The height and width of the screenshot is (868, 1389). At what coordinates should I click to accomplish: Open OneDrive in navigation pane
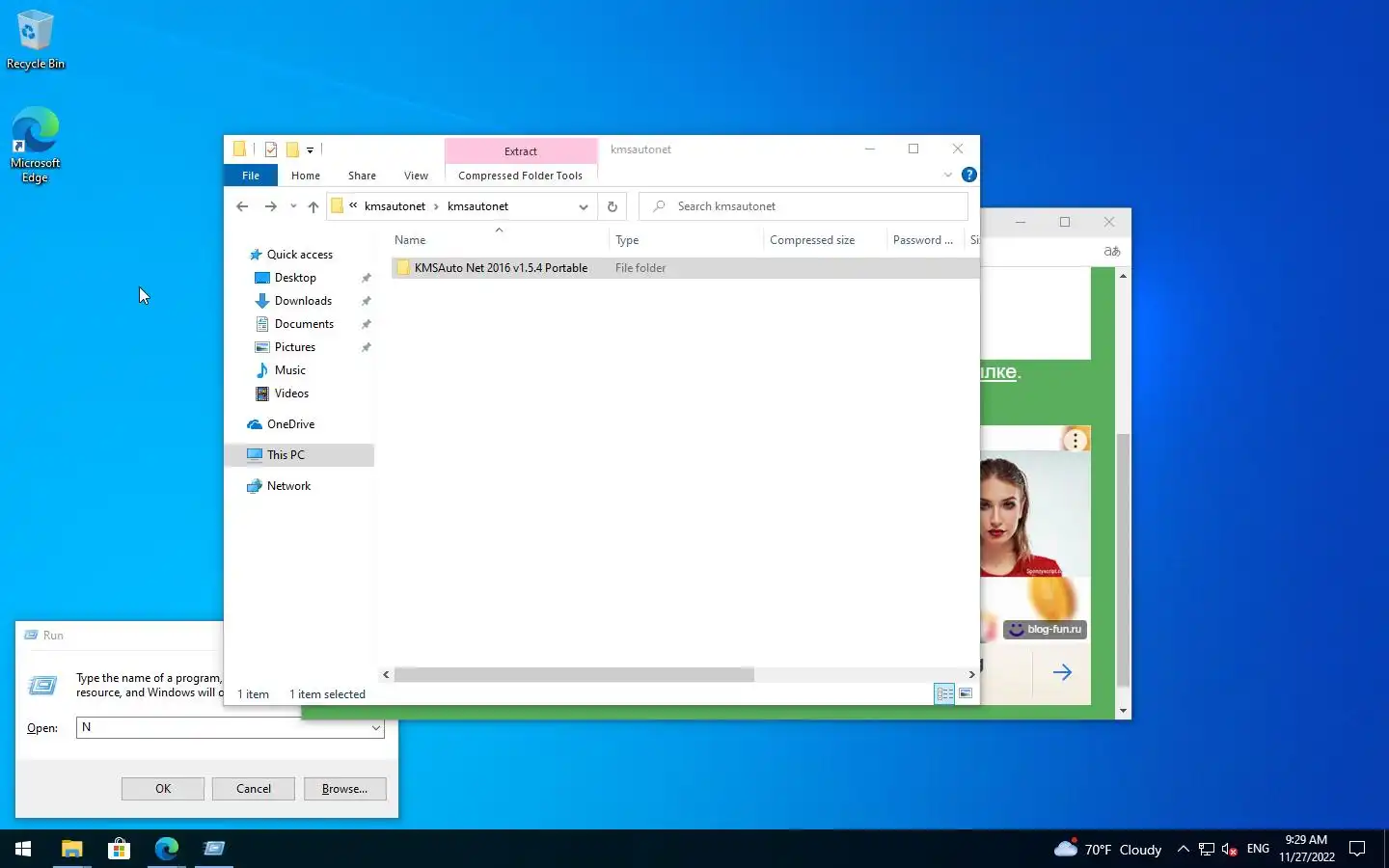[290, 424]
